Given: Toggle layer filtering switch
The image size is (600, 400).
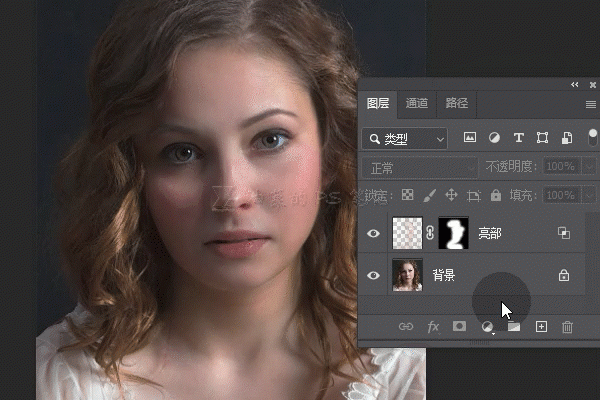Looking at the screenshot, I should (592, 137).
